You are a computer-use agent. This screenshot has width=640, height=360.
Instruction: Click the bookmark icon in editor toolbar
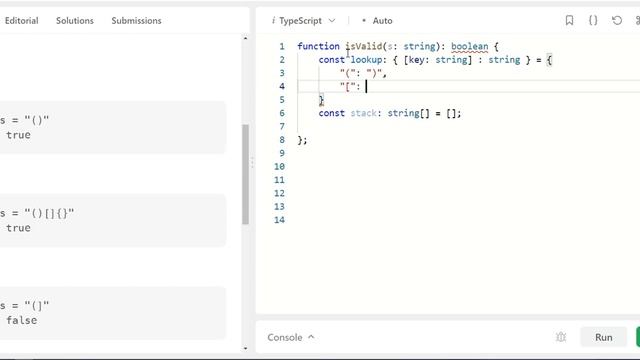569,20
